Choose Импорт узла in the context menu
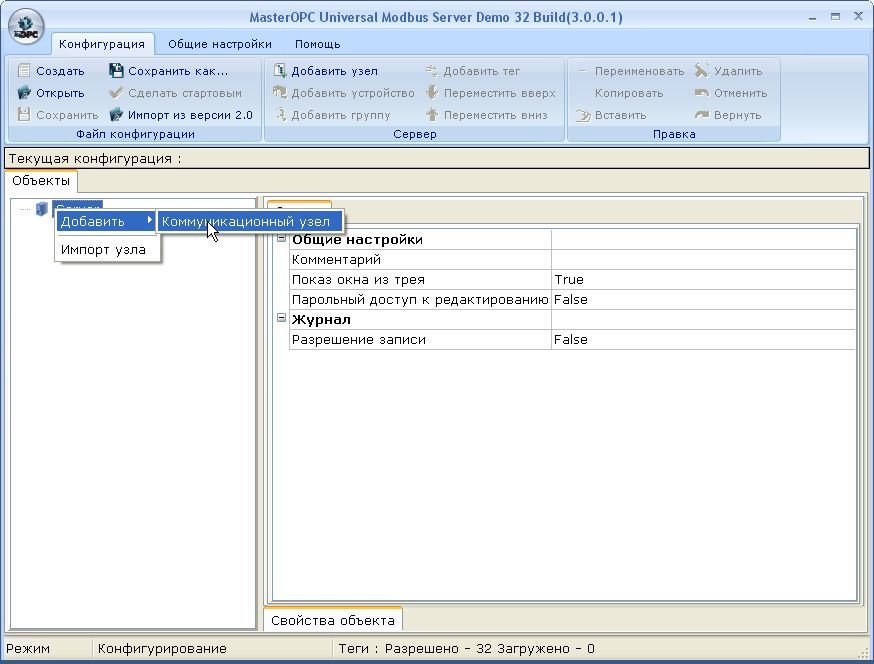Image resolution: width=874 pixels, height=664 pixels. click(103, 250)
